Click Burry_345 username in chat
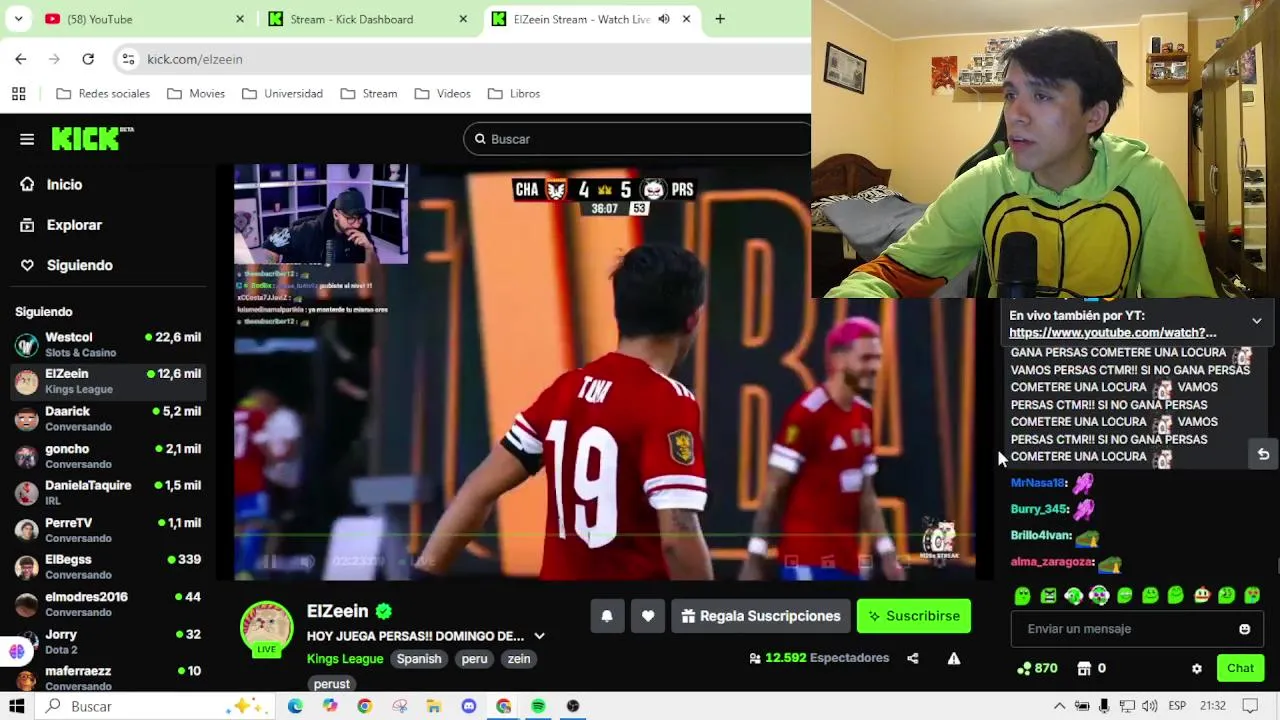1280x720 pixels. pos(1039,509)
